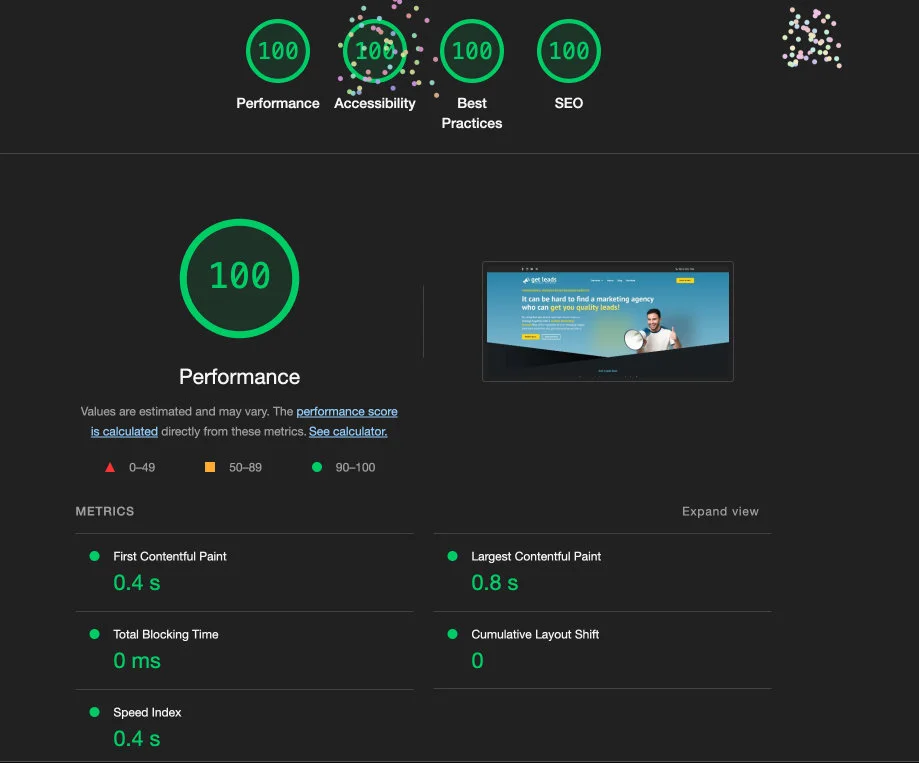
Task: Click the 0 ms Total Blocking Time value
Action: click(x=137, y=661)
